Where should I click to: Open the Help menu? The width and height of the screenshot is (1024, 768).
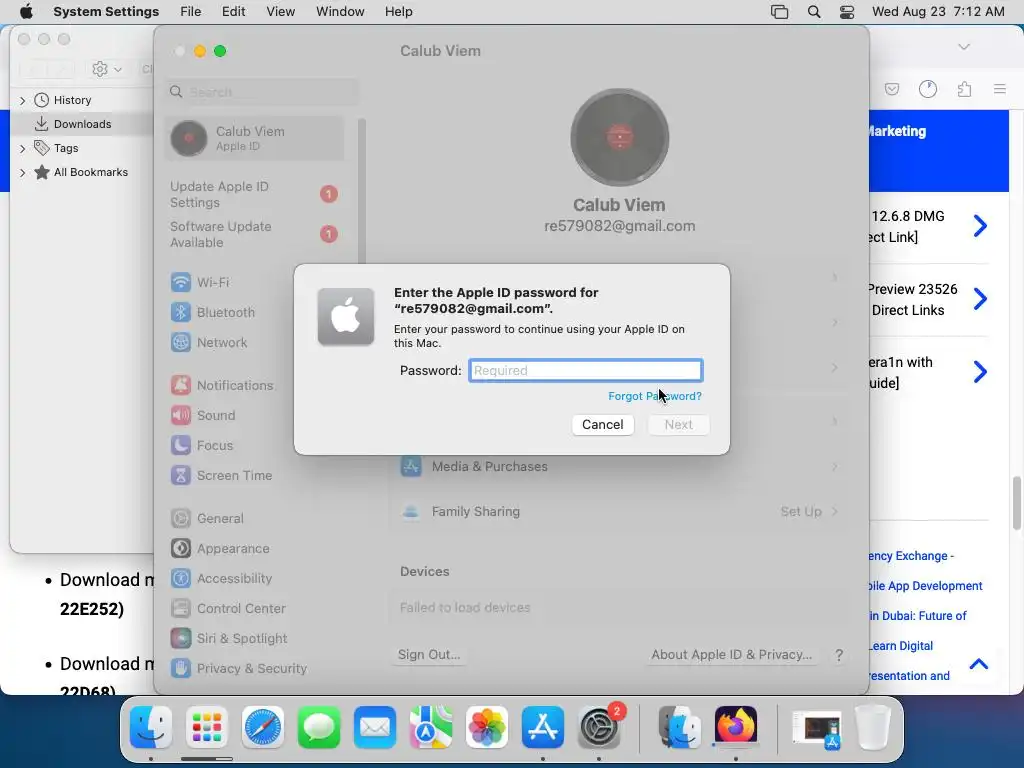tap(398, 12)
